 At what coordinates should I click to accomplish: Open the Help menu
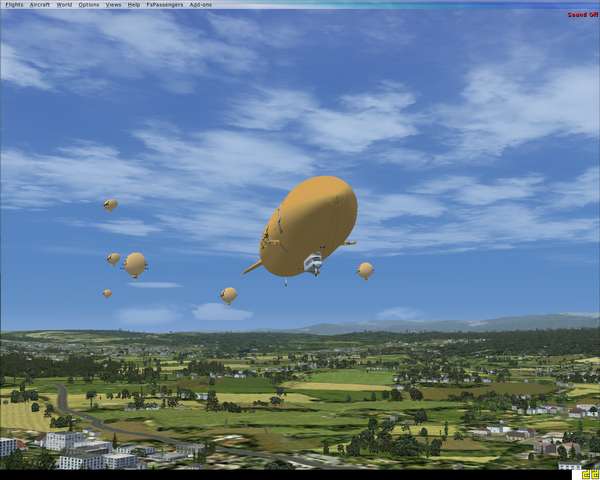pos(134,5)
